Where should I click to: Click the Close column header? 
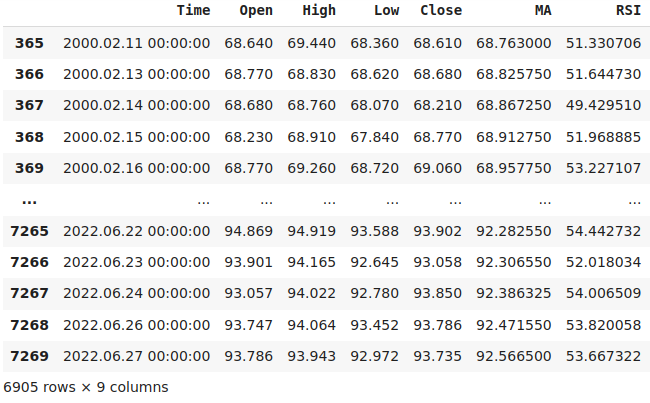(x=441, y=10)
